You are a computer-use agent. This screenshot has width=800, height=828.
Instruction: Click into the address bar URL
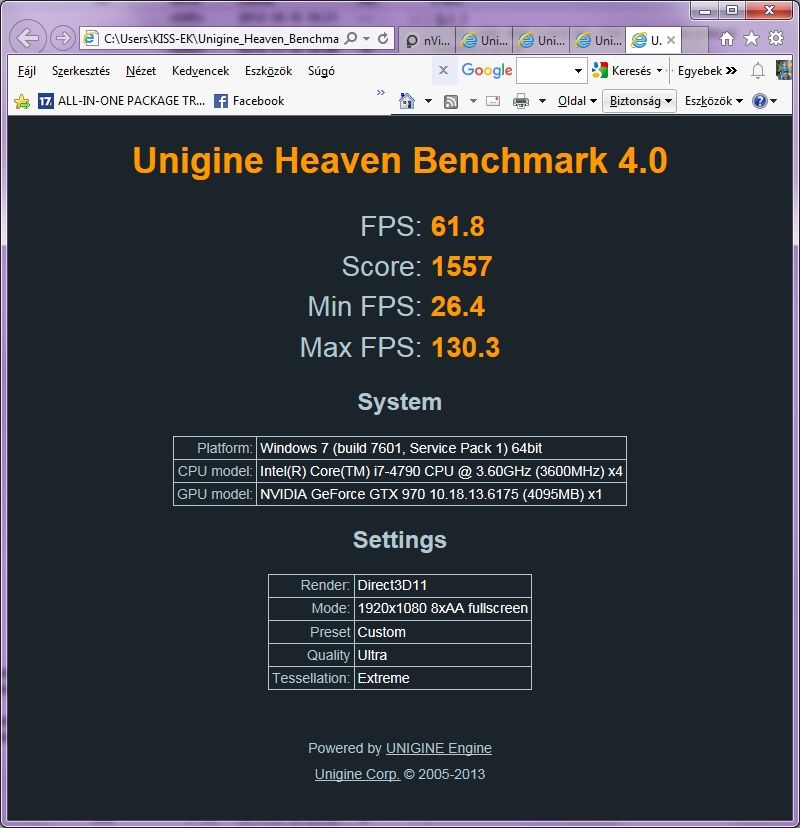pos(221,39)
